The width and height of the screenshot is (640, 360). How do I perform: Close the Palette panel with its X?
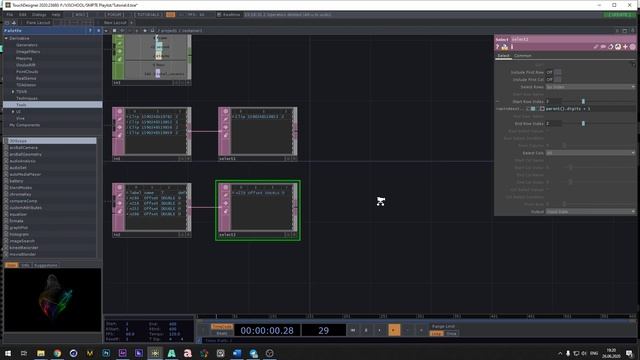(98, 31)
